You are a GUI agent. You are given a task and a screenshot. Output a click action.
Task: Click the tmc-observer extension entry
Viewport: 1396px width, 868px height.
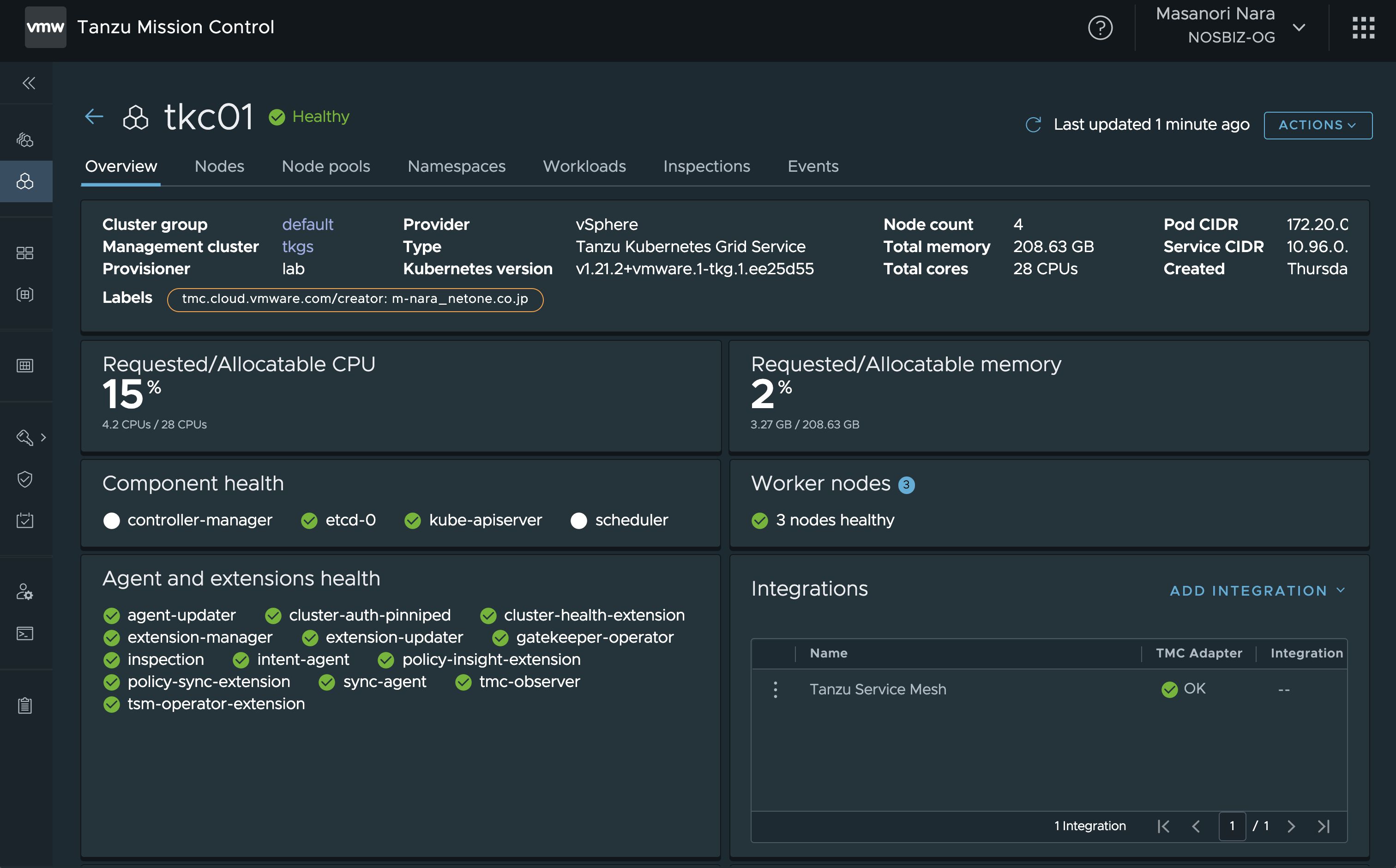(x=517, y=682)
